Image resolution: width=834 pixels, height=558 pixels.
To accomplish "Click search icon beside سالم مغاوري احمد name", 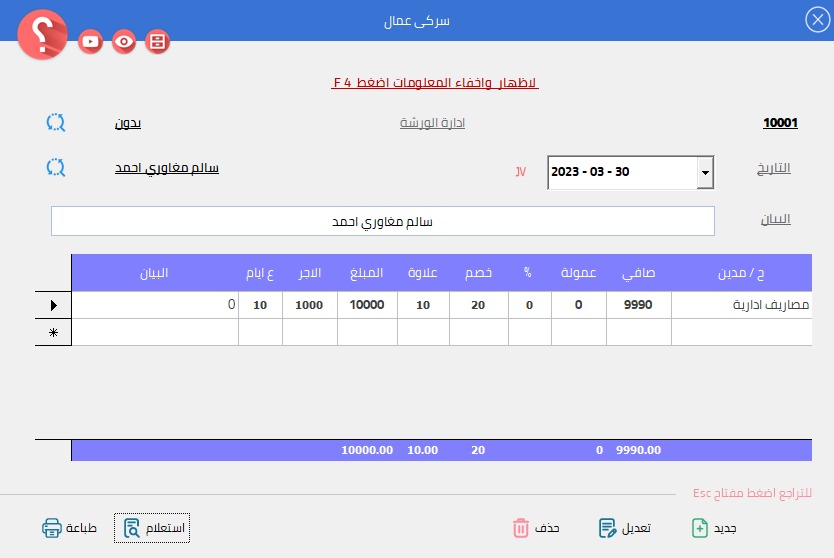I will pyautogui.click(x=56, y=167).
